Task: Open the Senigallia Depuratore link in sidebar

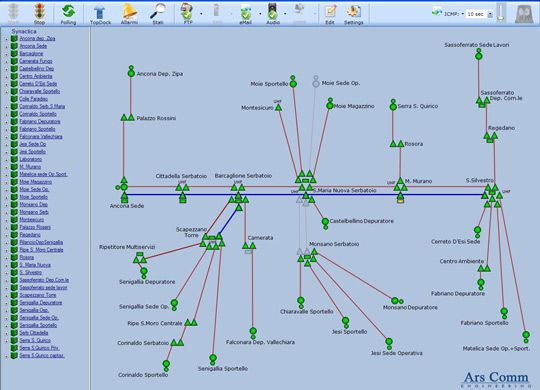Action: click(x=41, y=302)
